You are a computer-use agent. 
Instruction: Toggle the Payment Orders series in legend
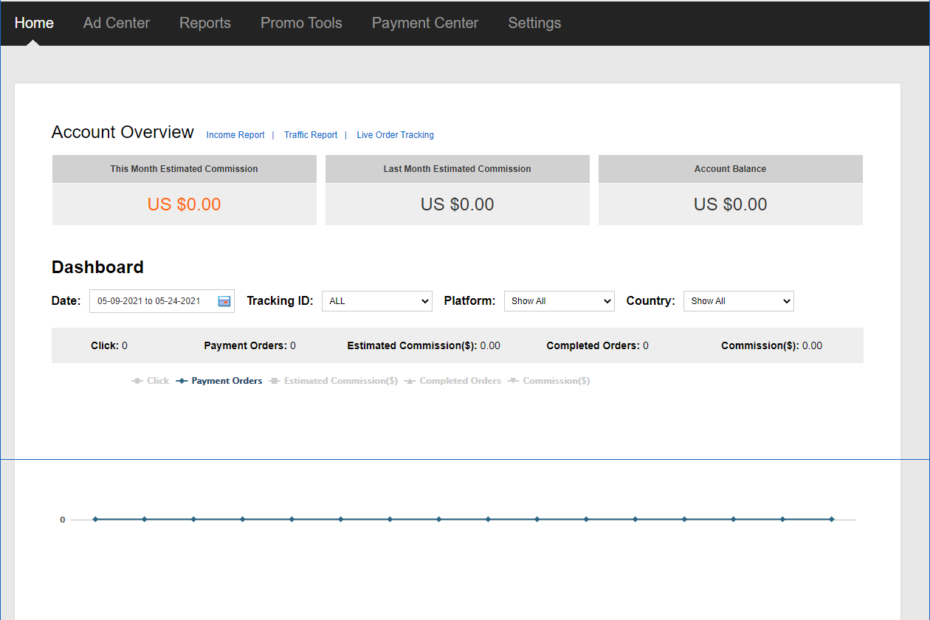pos(219,381)
